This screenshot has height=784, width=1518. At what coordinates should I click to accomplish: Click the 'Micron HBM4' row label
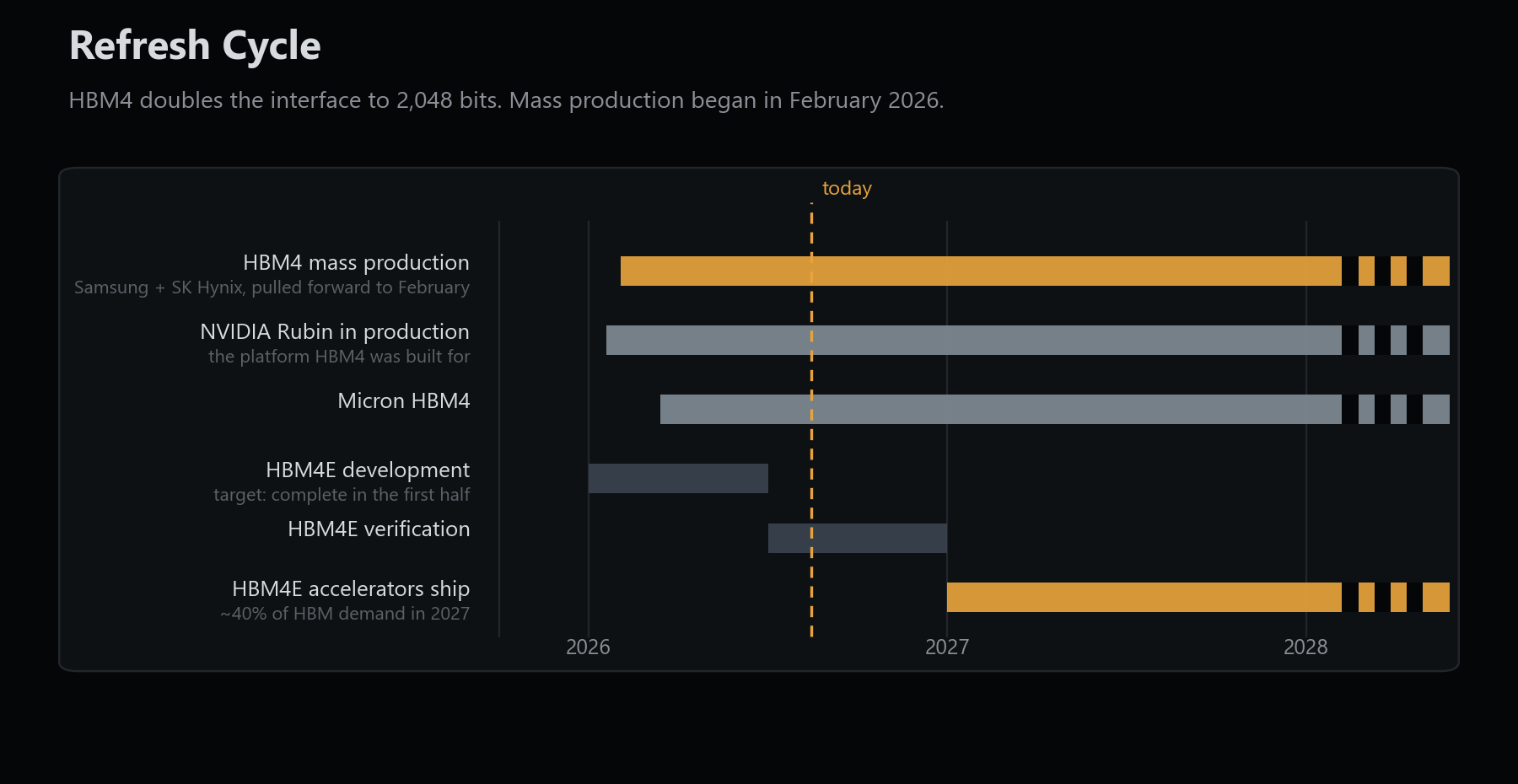point(403,400)
